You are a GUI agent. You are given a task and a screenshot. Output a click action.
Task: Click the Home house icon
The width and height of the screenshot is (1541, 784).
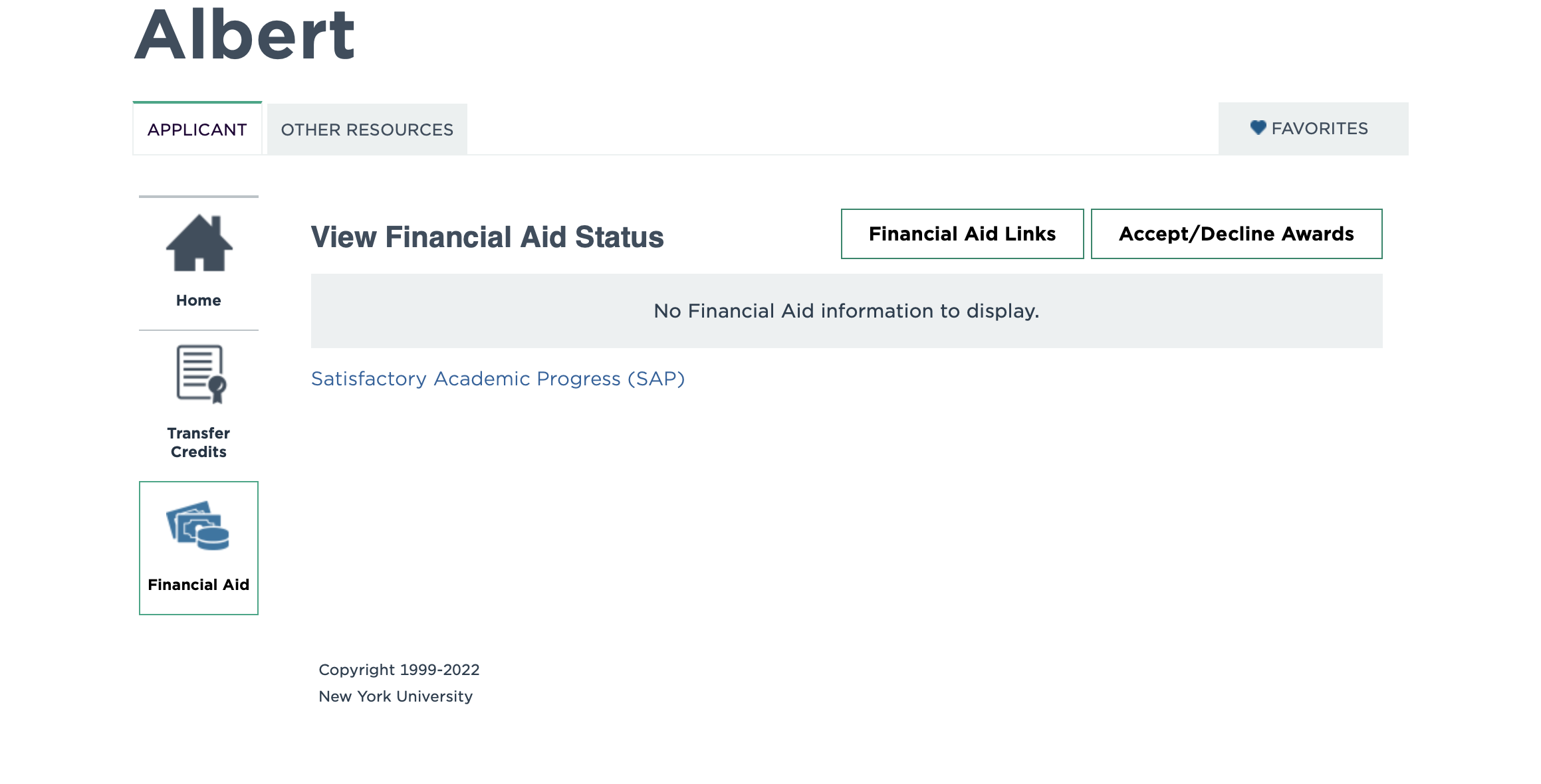(199, 243)
